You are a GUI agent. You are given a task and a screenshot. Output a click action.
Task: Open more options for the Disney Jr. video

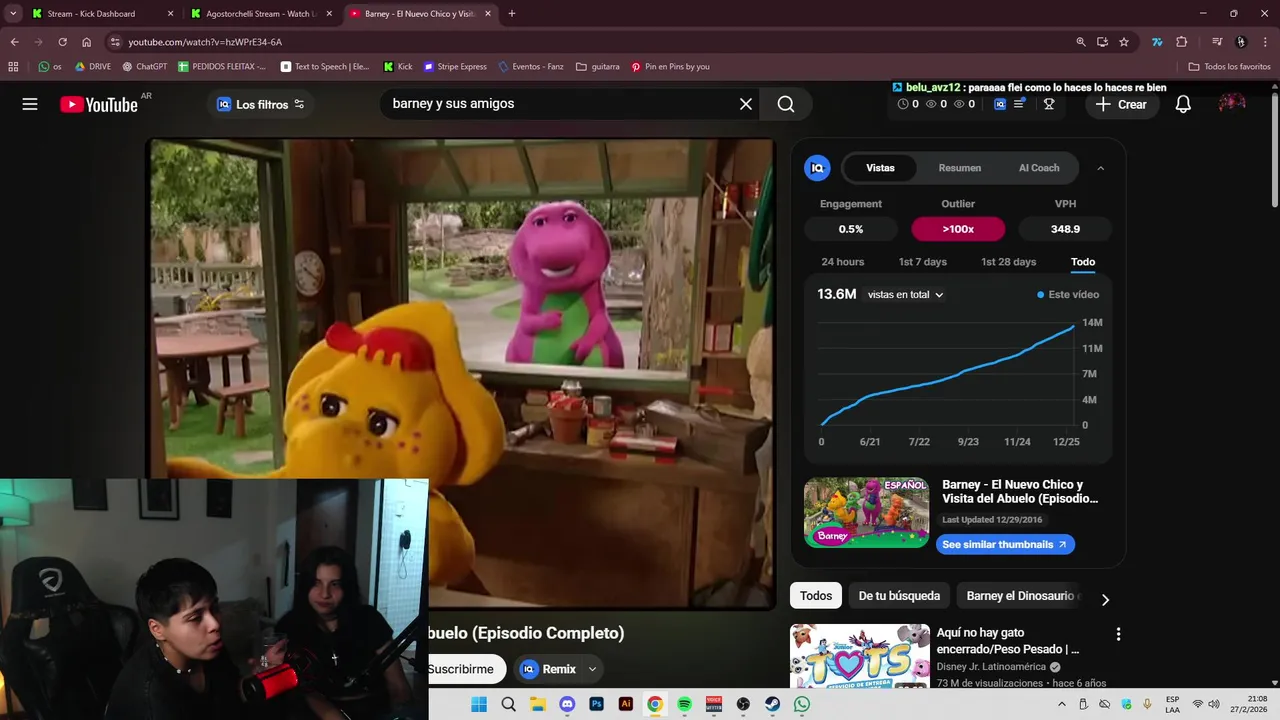(1118, 634)
